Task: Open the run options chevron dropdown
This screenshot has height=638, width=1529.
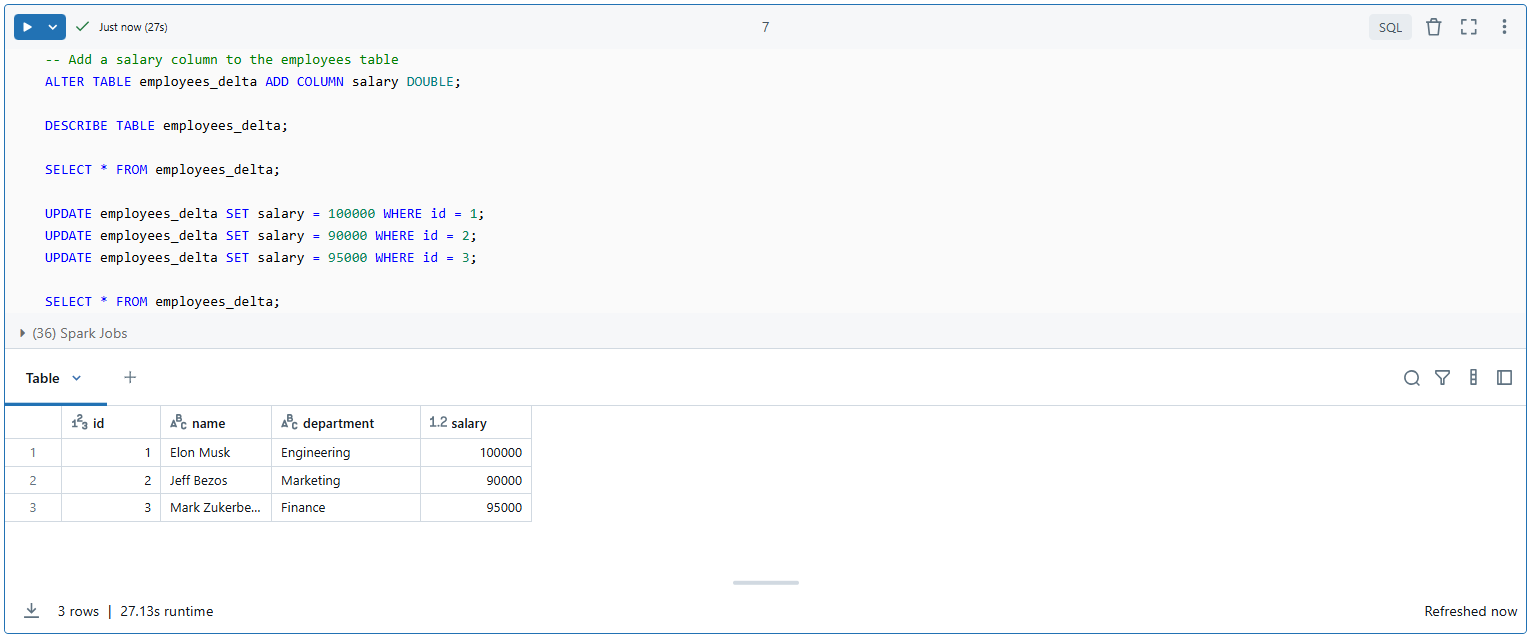Action: [52, 26]
